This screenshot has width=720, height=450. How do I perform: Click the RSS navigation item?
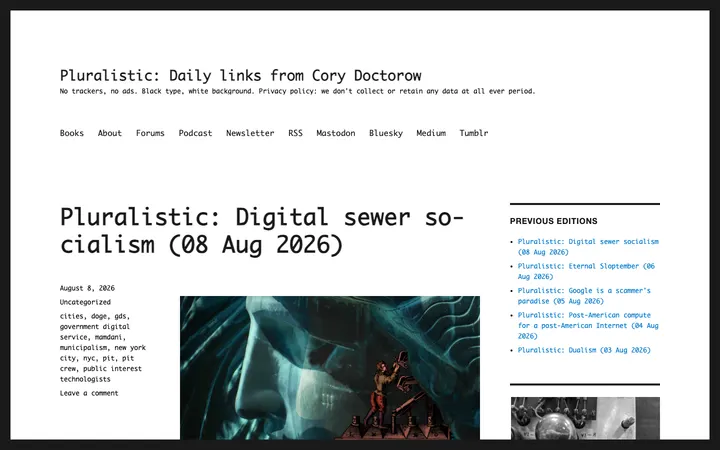click(x=295, y=133)
